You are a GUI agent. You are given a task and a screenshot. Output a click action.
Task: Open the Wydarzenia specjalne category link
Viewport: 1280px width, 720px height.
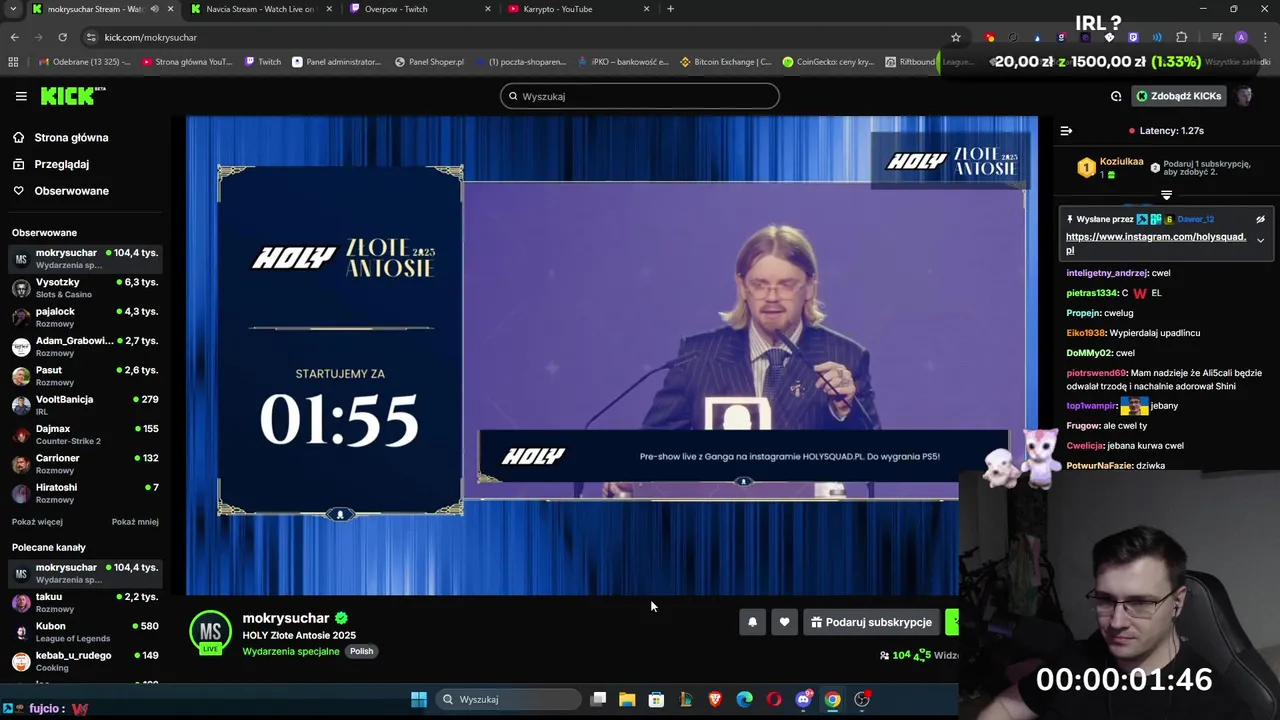pyautogui.click(x=290, y=651)
